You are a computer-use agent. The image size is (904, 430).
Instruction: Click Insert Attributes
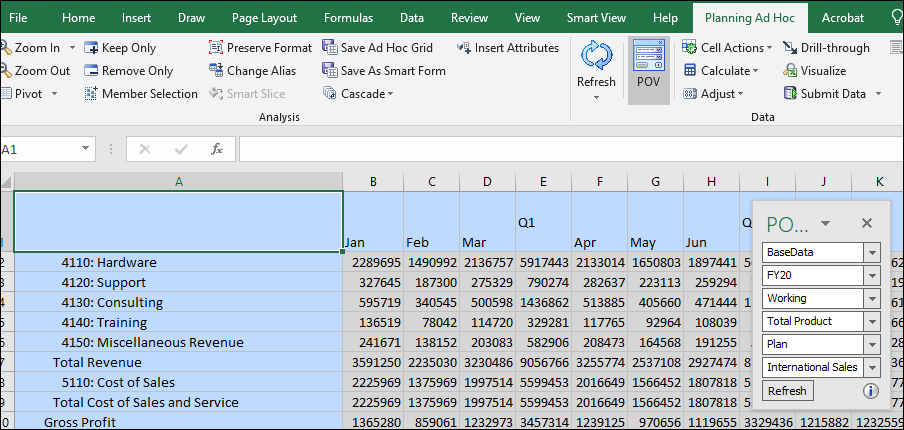coord(507,48)
